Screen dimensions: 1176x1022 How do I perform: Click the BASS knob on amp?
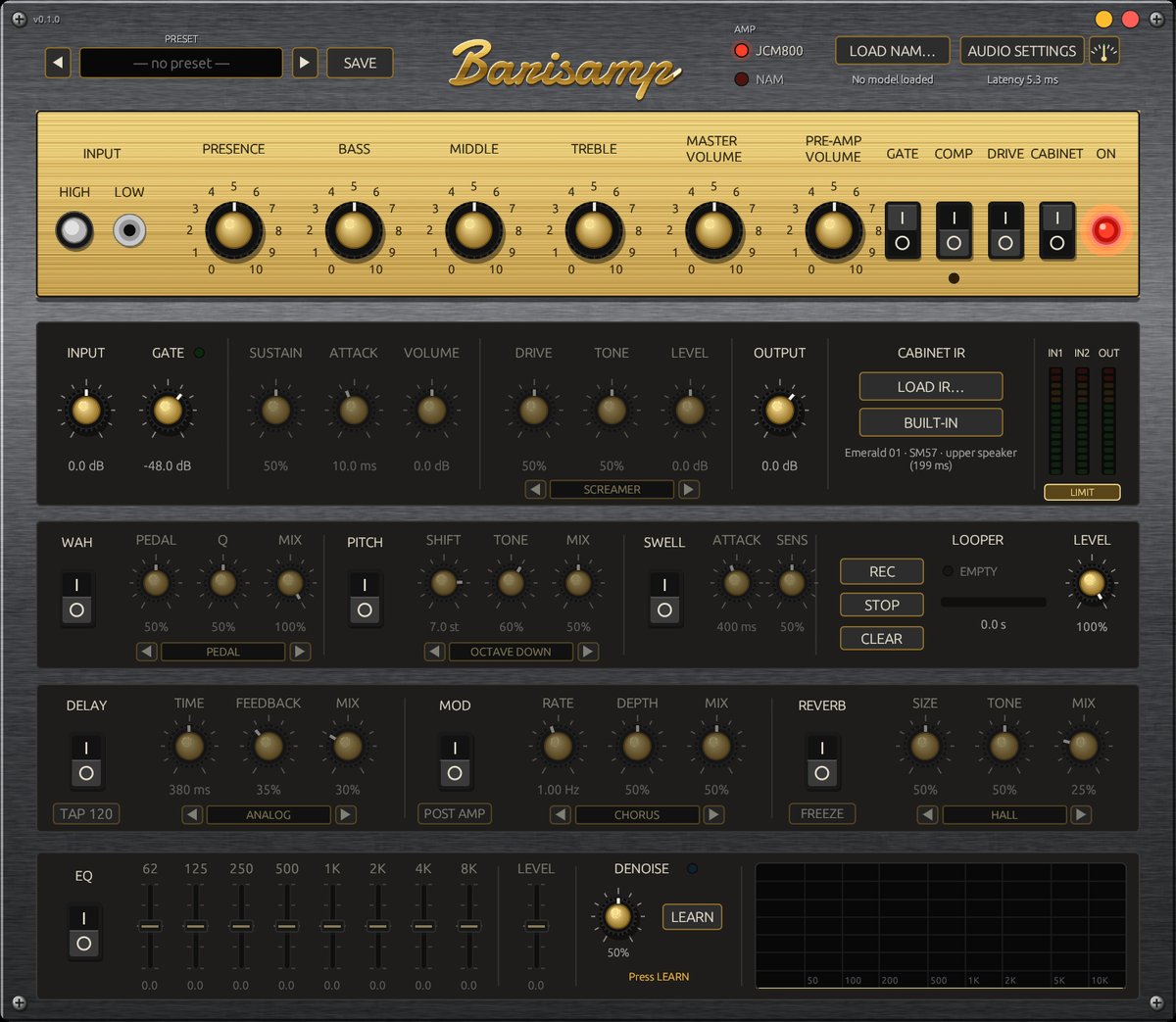(354, 230)
